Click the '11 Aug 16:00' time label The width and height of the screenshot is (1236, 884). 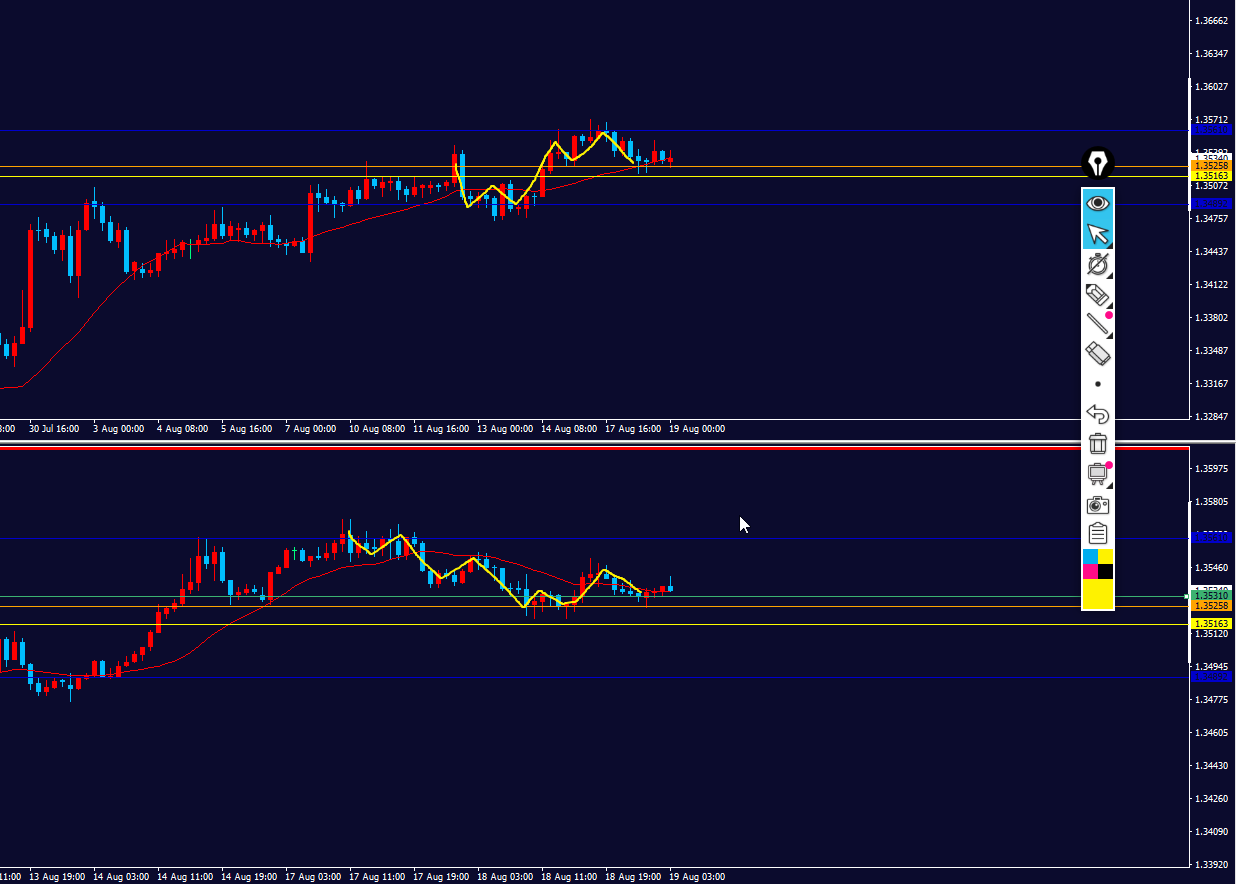441,428
